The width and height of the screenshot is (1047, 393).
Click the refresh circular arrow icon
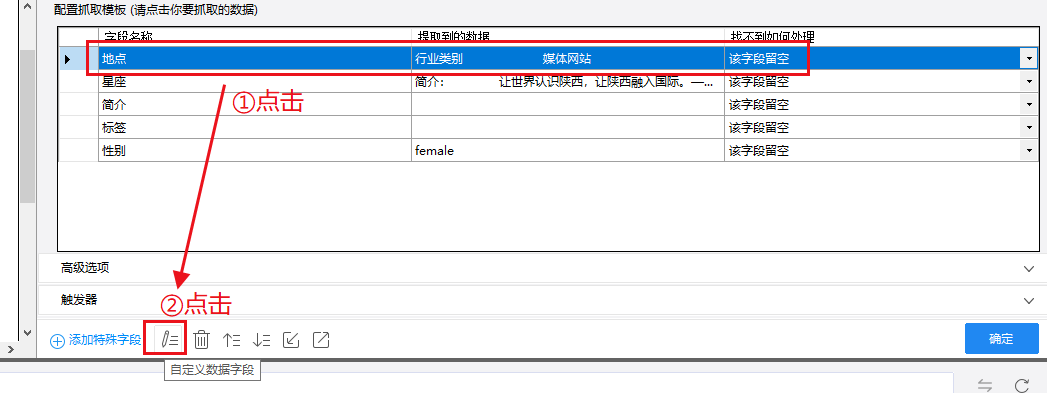(x=1021, y=385)
